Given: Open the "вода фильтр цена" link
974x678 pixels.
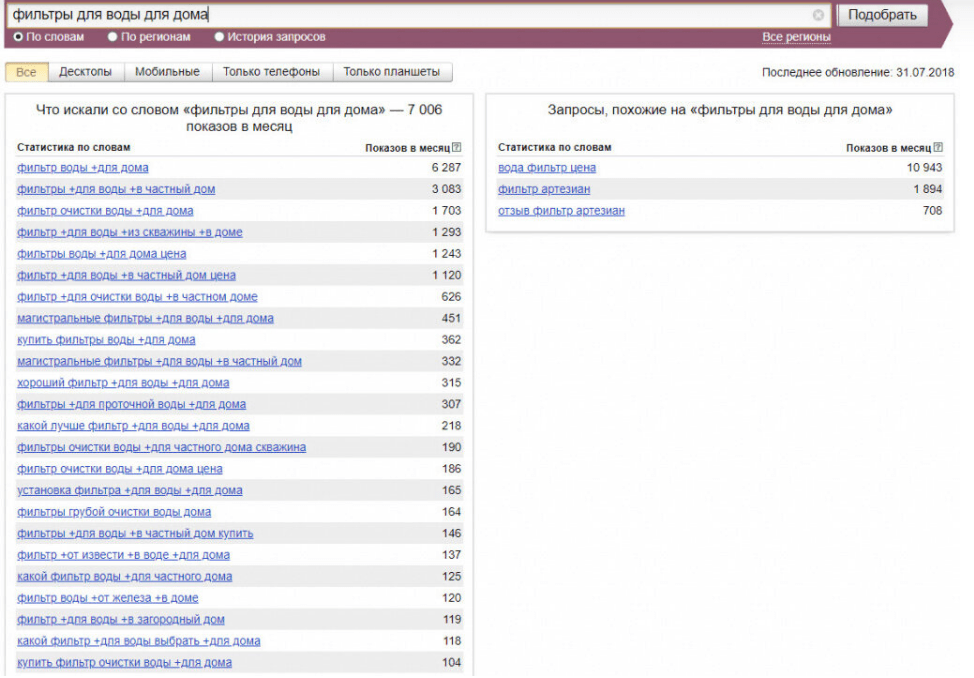Looking at the screenshot, I should click(547, 168).
